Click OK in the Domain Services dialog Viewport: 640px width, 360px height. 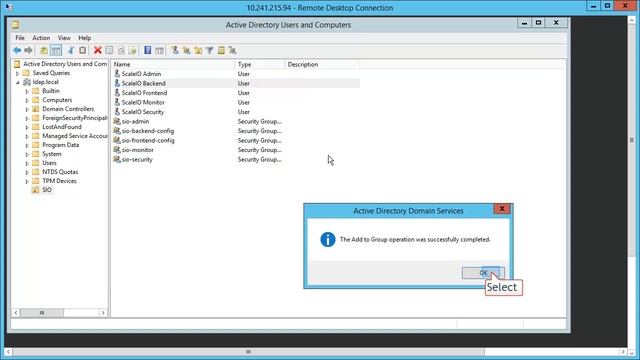tap(483, 273)
